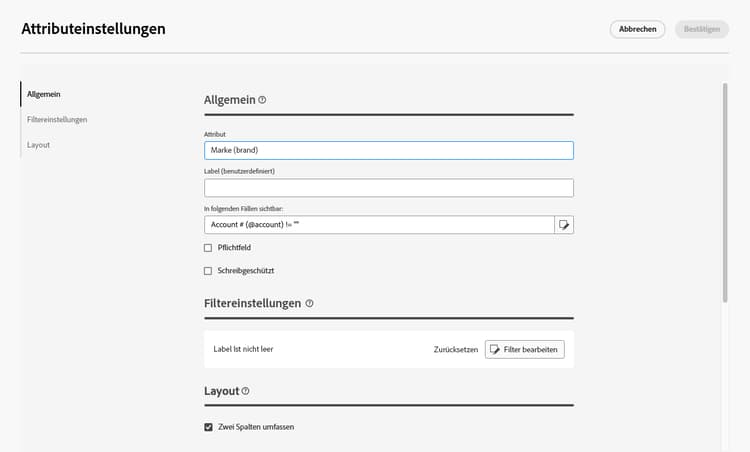Image resolution: width=750 pixels, height=452 pixels.
Task: Click the help icon beside the Layout heading
Action: (x=246, y=391)
